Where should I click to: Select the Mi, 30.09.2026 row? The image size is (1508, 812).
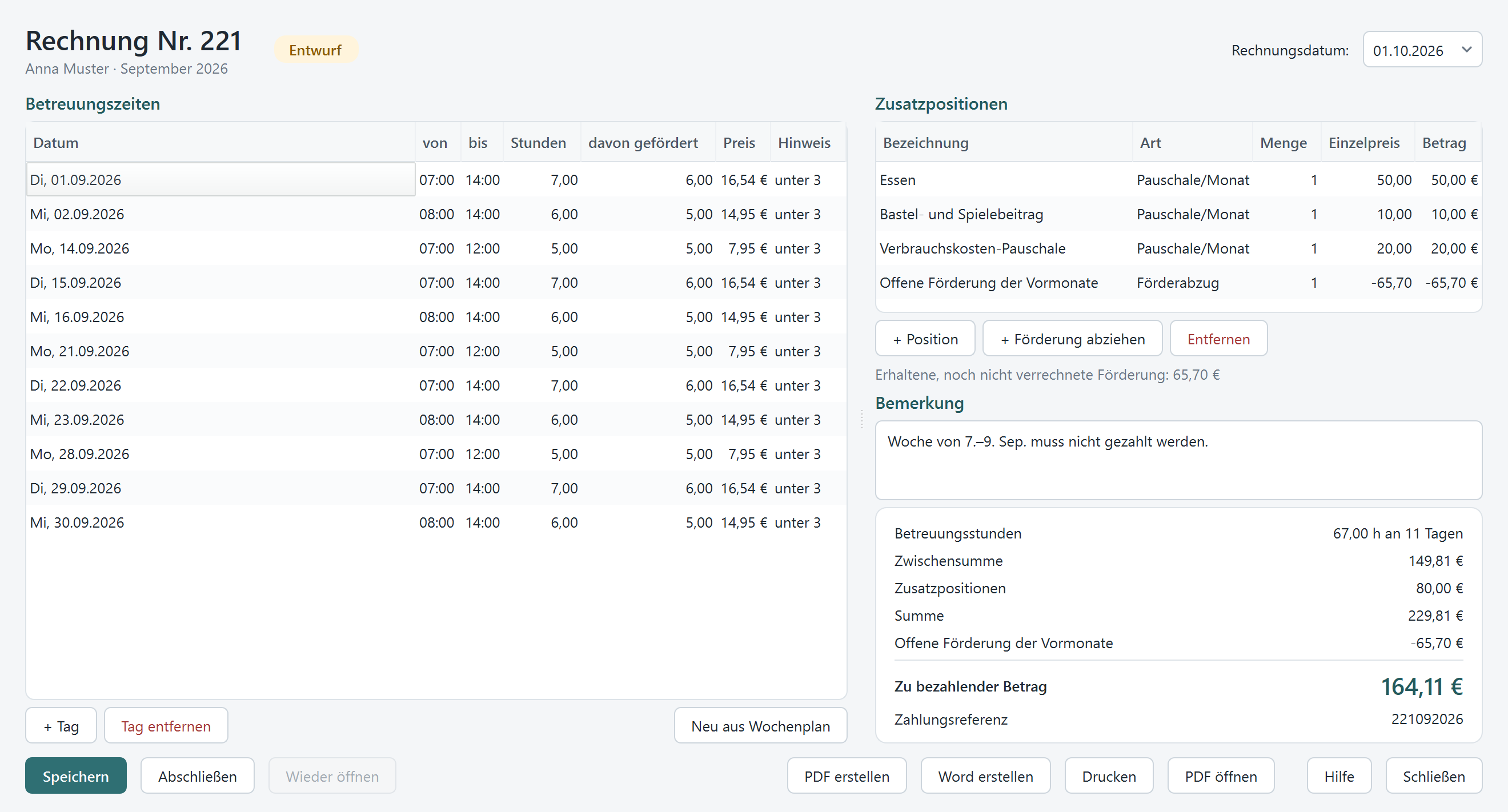pos(436,522)
